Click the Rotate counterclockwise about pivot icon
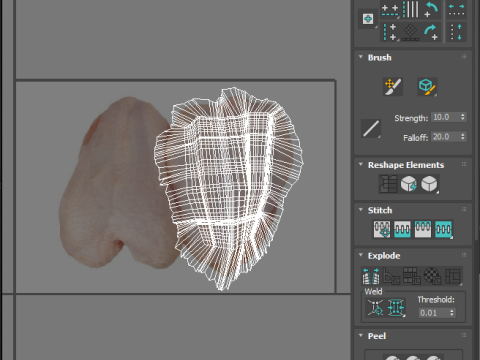 tap(431, 9)
